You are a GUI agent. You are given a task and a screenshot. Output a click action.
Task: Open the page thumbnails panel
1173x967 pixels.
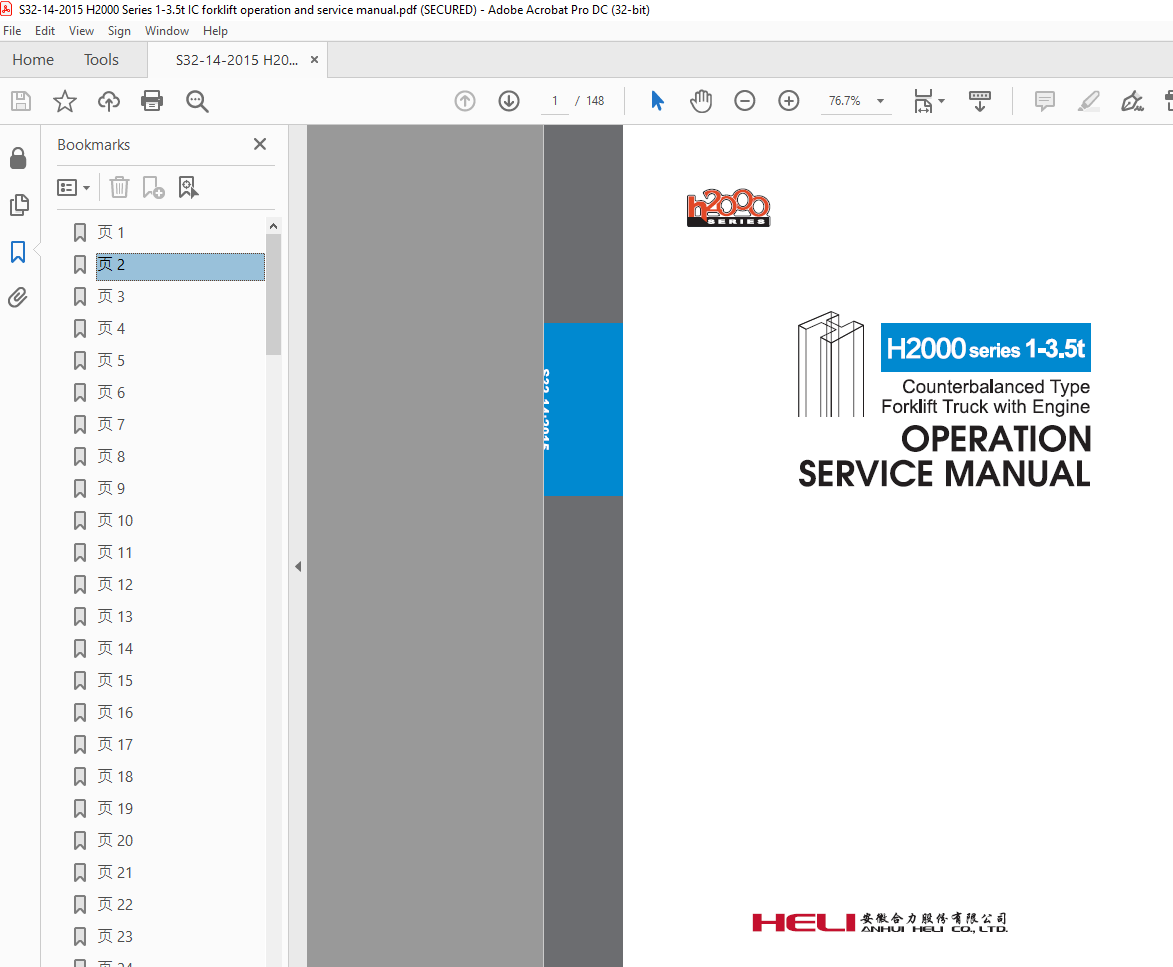[x=19, y=205]
